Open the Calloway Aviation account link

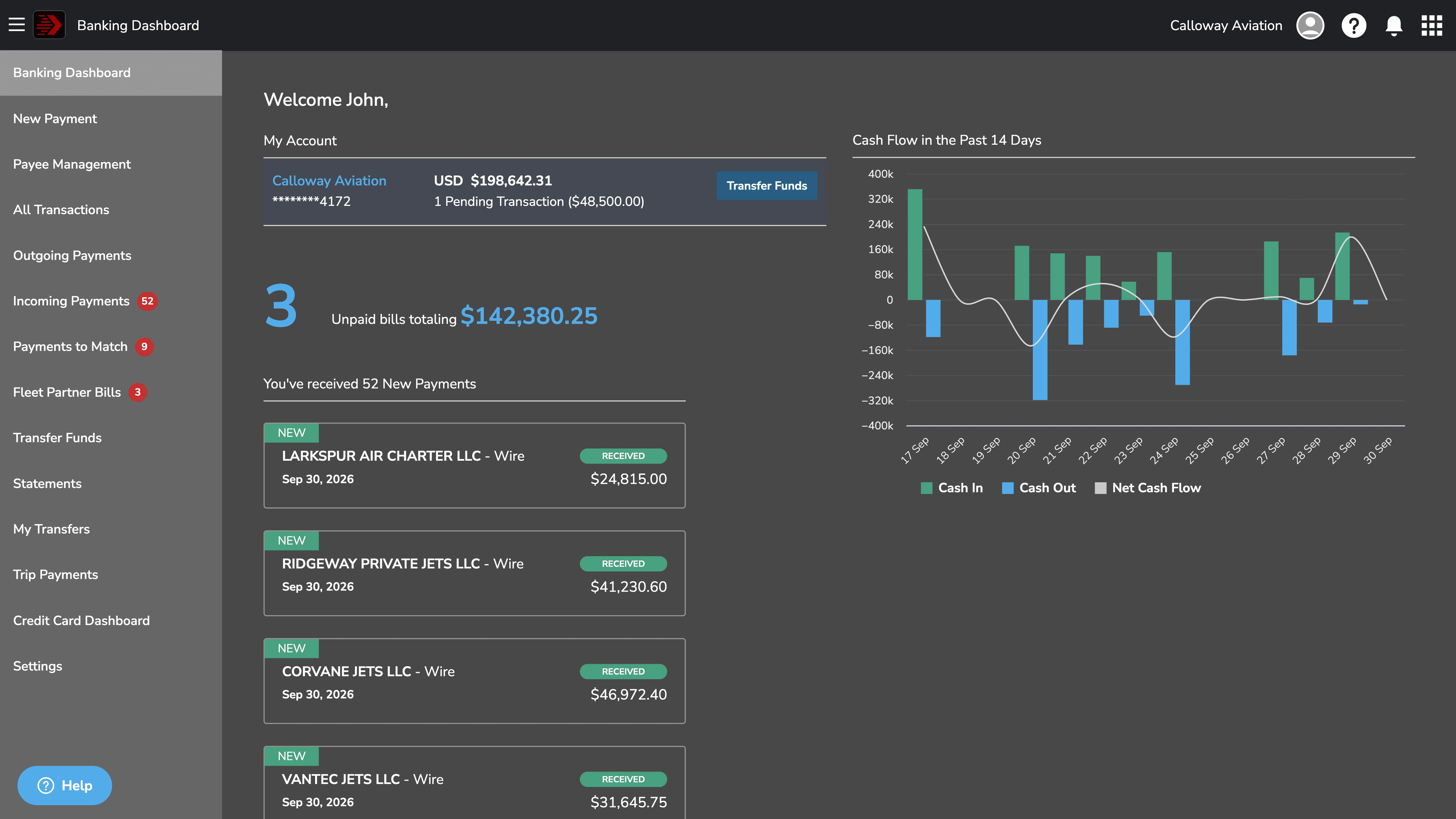329,180
